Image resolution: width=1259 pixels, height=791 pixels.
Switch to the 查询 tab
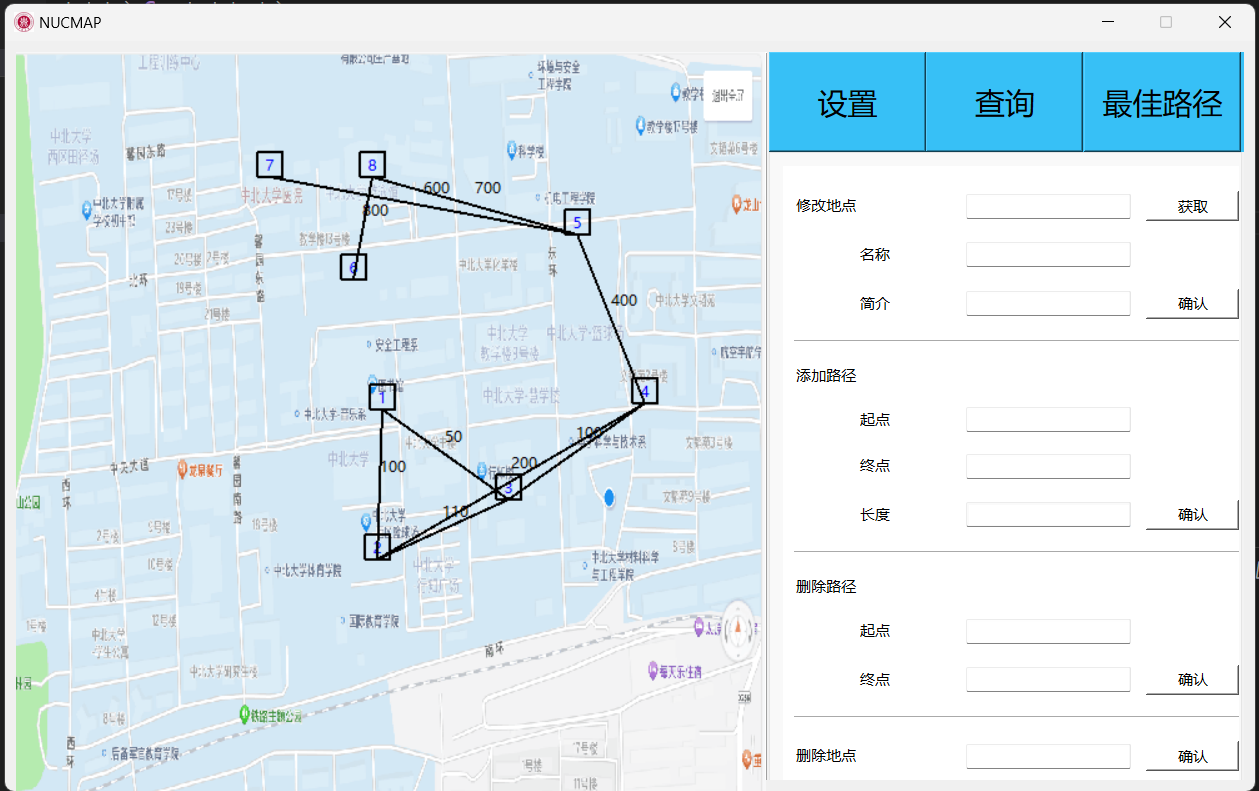coord(1004,103)
